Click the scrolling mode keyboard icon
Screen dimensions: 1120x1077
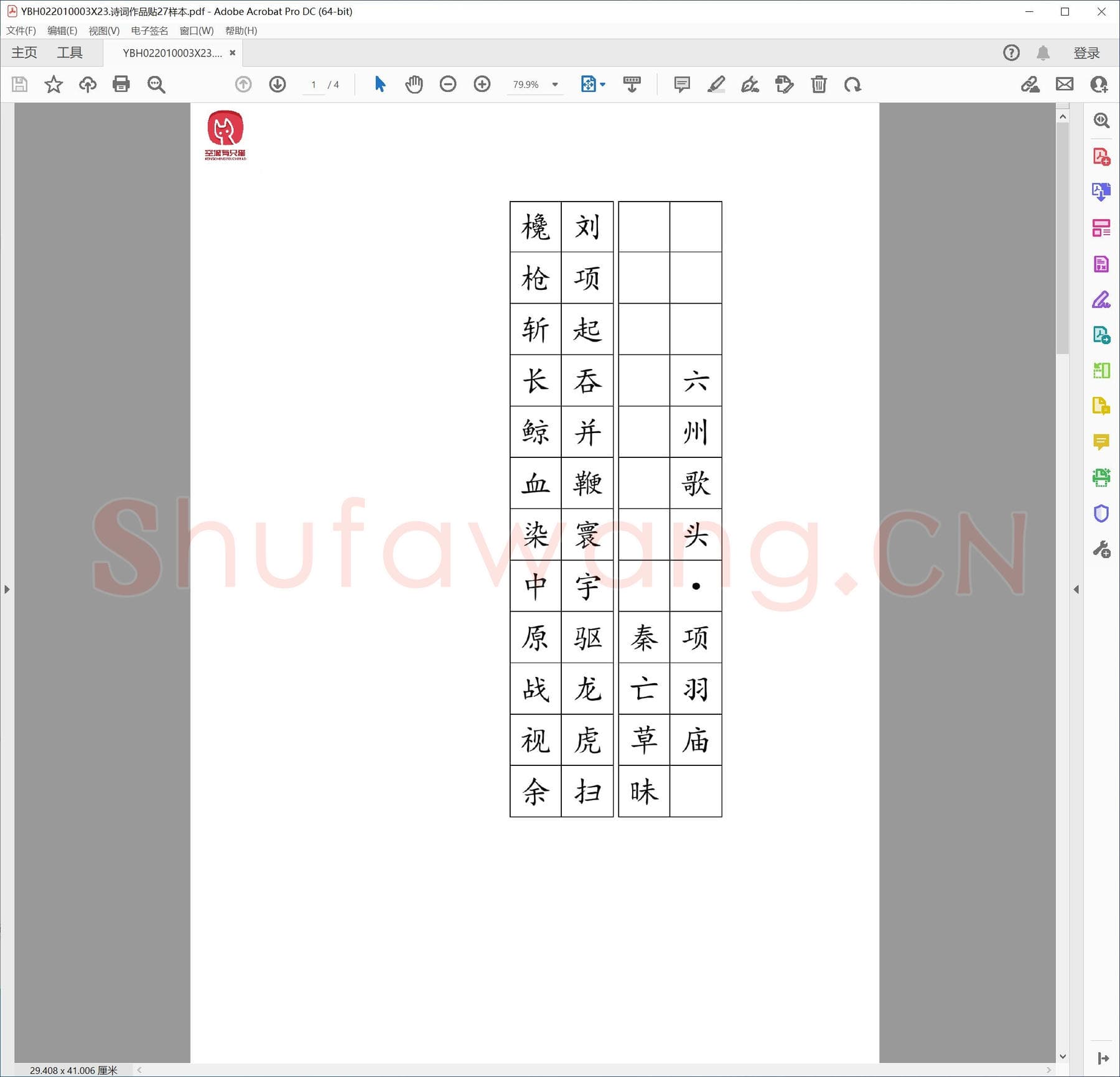click(x=632, y=84)
